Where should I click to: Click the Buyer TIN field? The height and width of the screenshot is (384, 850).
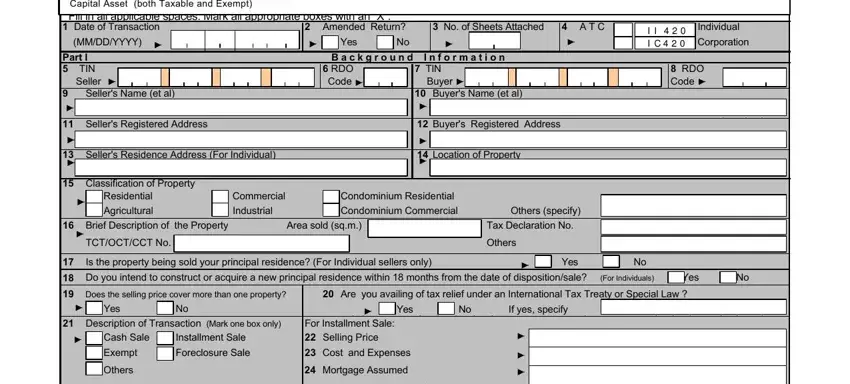click(x=563, y=78)
